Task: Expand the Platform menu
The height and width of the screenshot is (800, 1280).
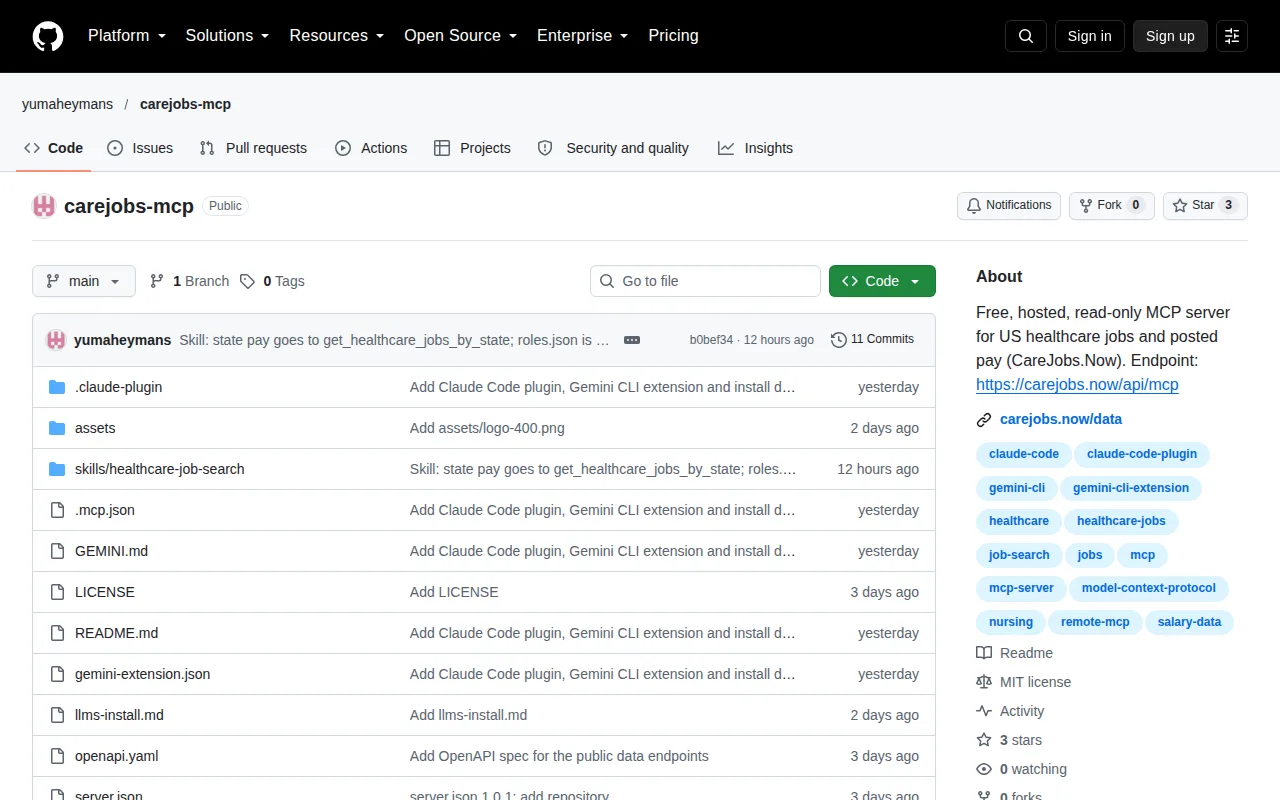Action: pos(126,36)
